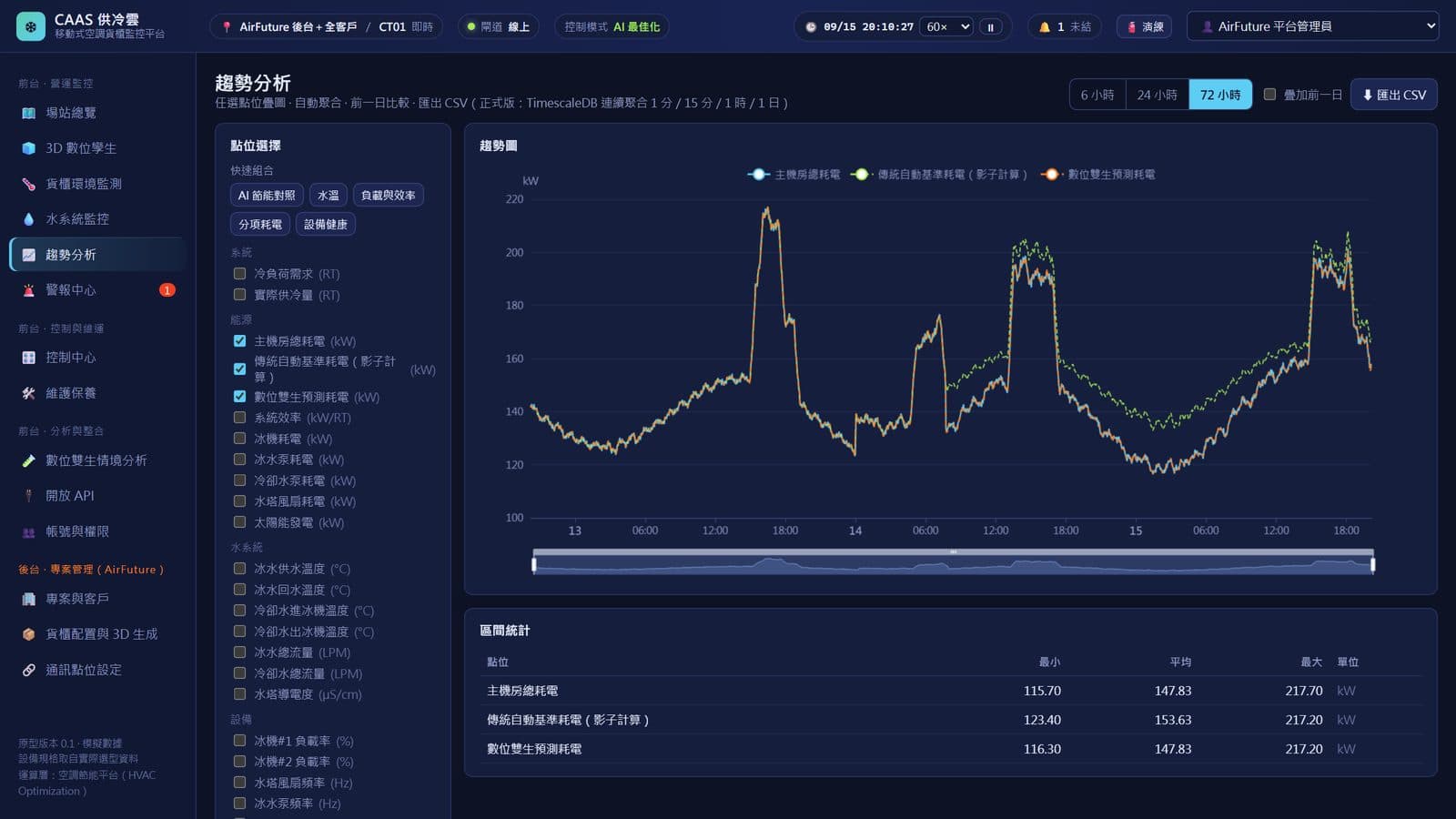Switch to 6 小時 range tab

click(1097, 95)
